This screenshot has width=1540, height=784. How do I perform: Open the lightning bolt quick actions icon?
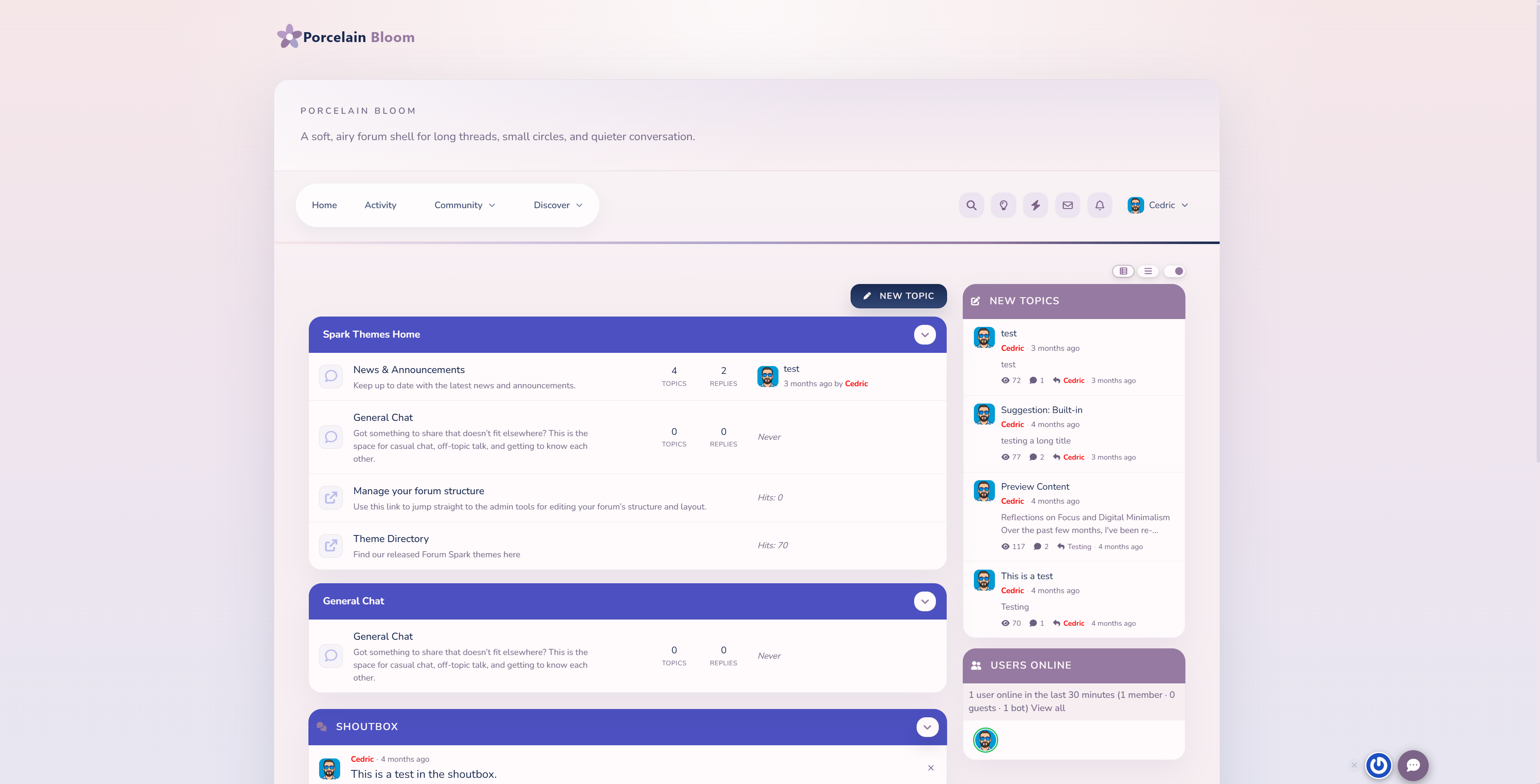coord(1035,205)
